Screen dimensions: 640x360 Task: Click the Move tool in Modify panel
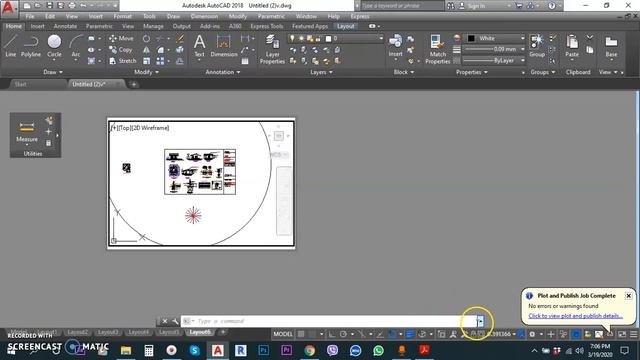point(121,38)
